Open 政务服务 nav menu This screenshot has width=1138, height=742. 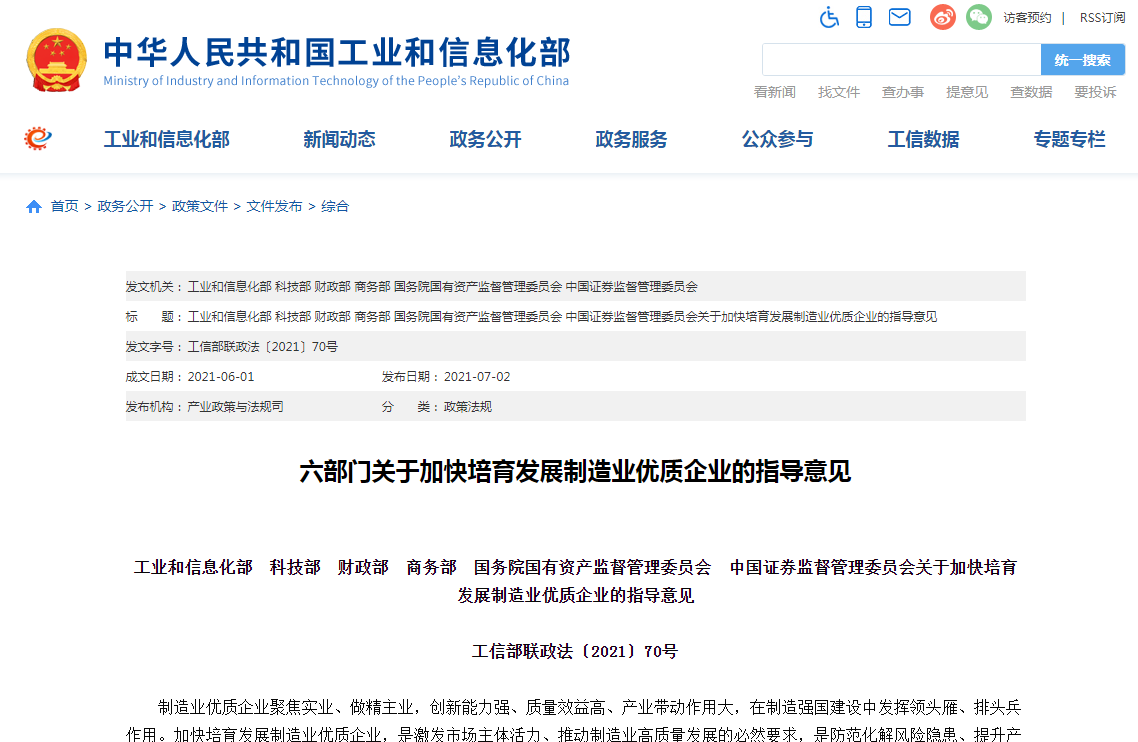click(631, 139)
